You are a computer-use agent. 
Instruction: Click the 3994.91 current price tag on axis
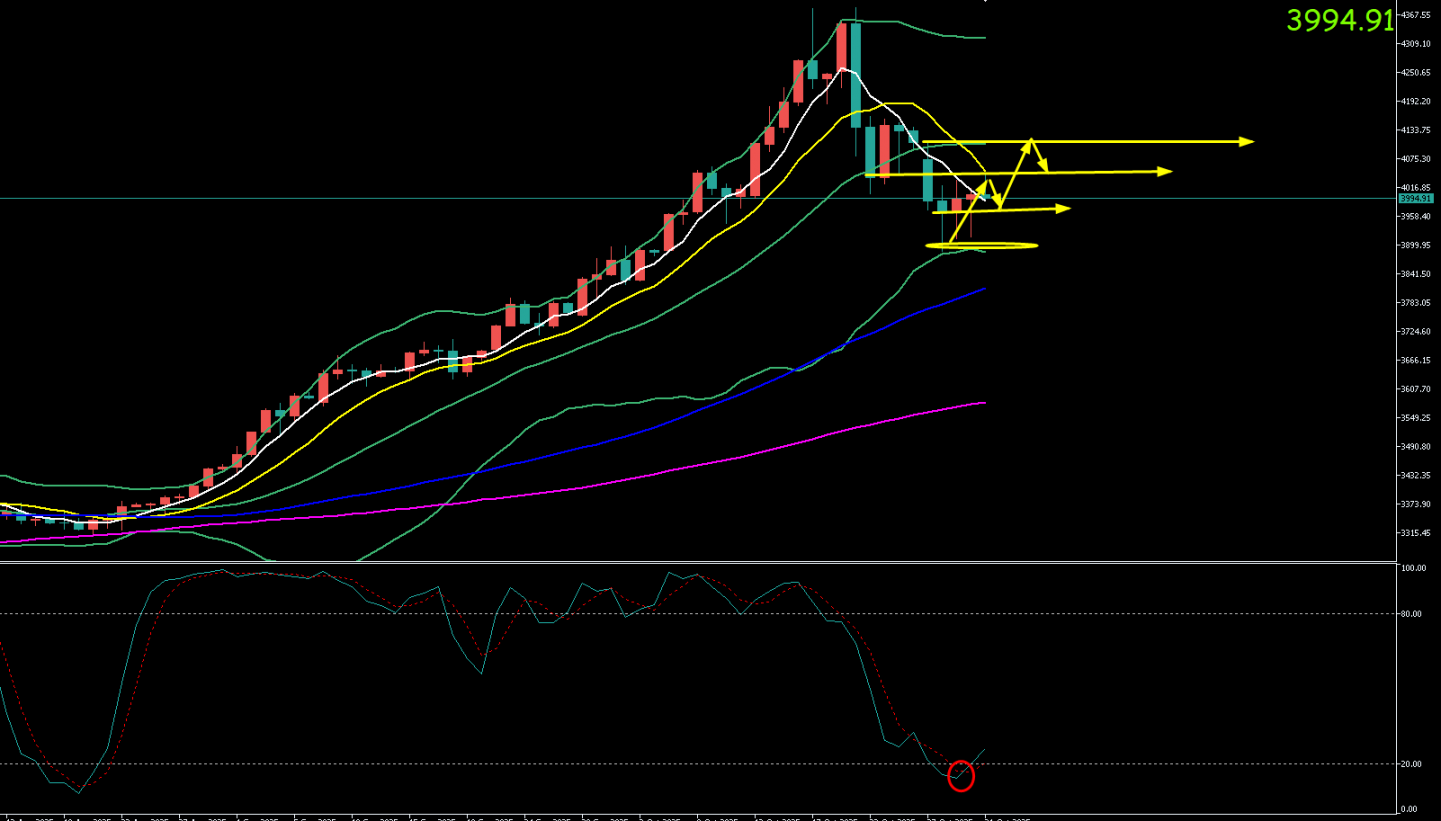pos(1414,198)
